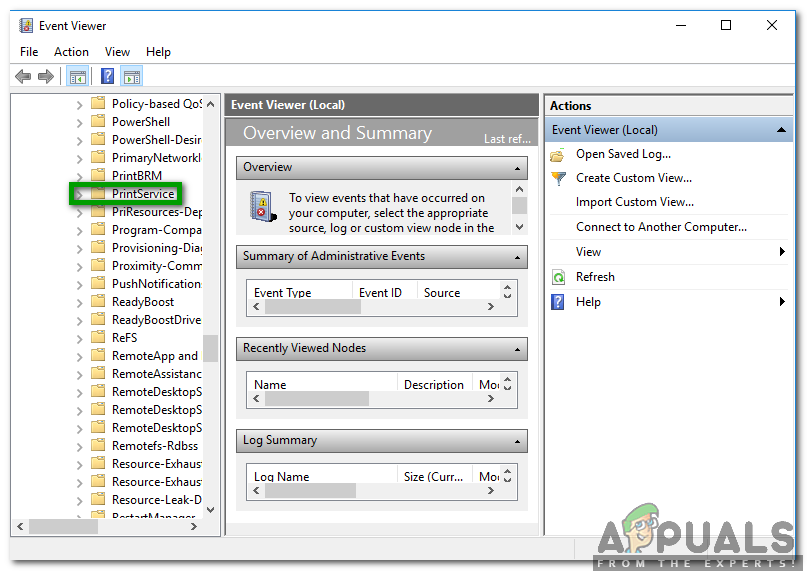This screenshot has width=807, height=571.
Task: Click the Event ID column header
Action: point(380,292)
